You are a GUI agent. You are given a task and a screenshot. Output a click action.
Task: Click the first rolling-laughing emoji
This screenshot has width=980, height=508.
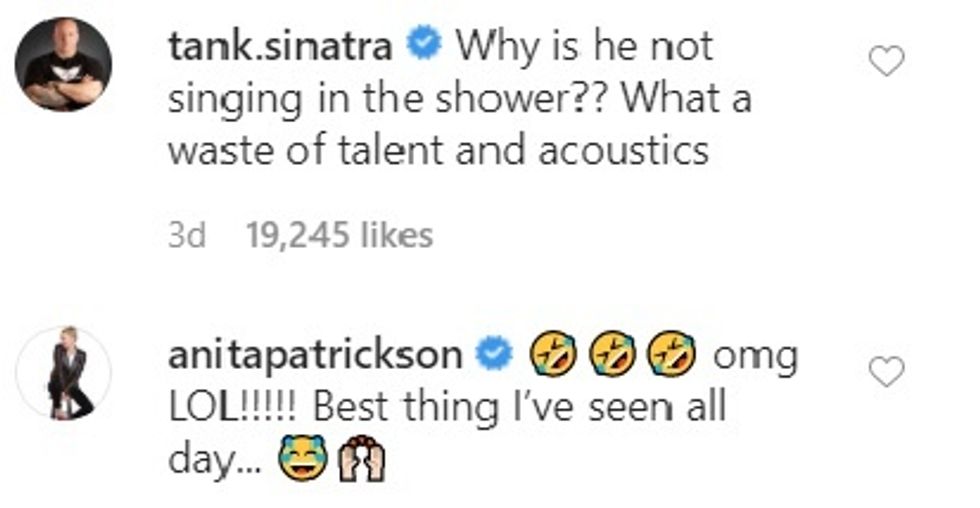pyautogui.click(x=552, y=356)
